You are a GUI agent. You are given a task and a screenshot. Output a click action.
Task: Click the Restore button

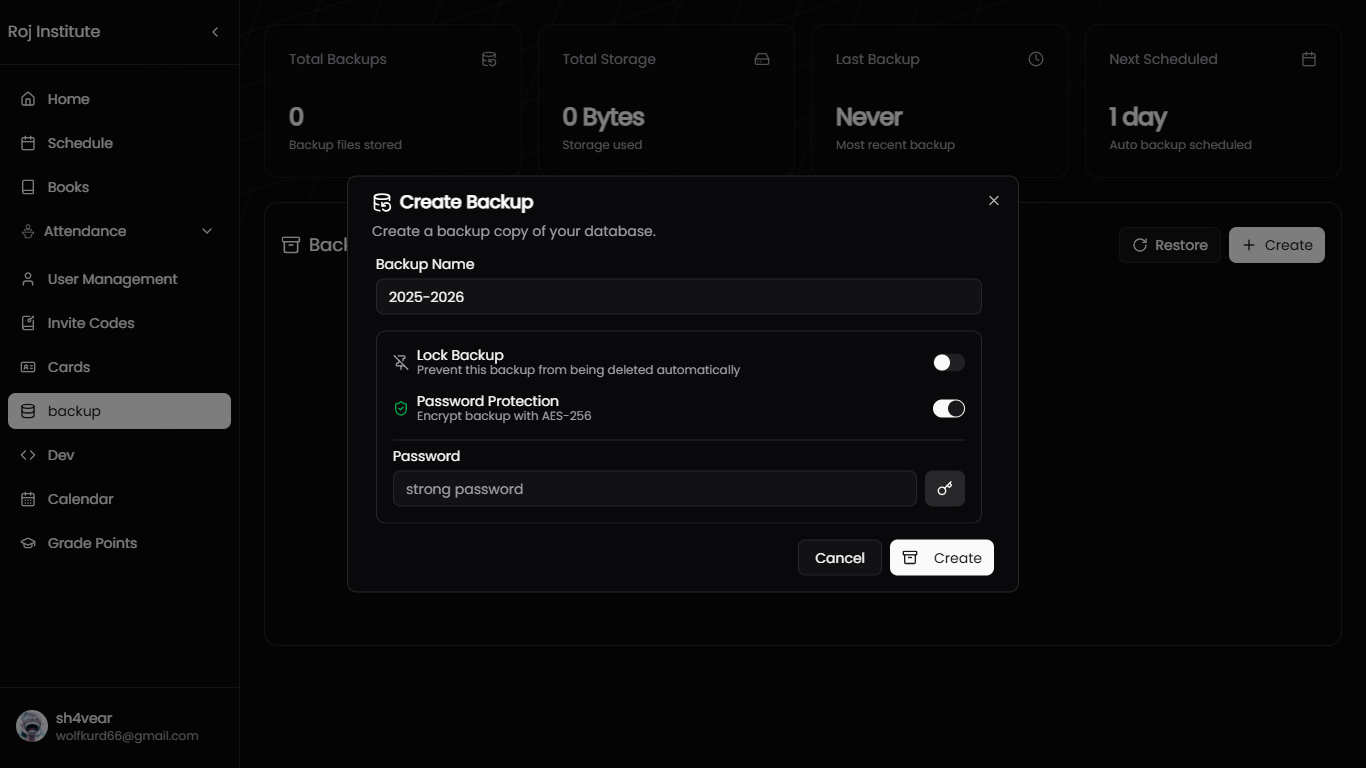coord(1170,245)
